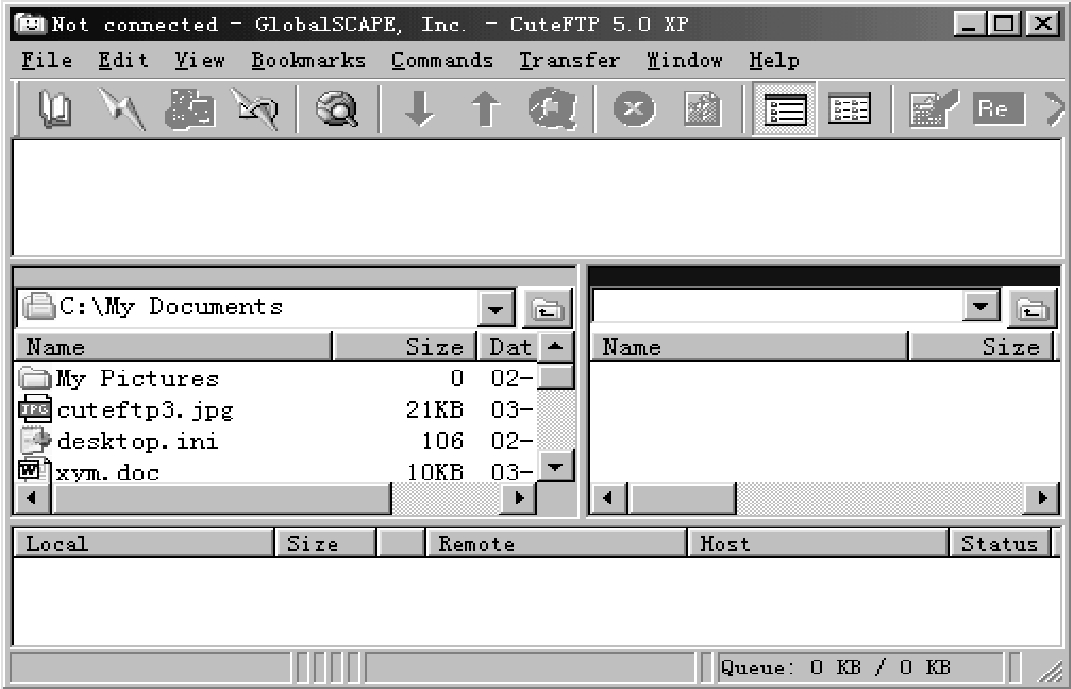Click queue Host column header
Image resolution: width=1071 pixels, height=689 pixels.
[818, 544]
